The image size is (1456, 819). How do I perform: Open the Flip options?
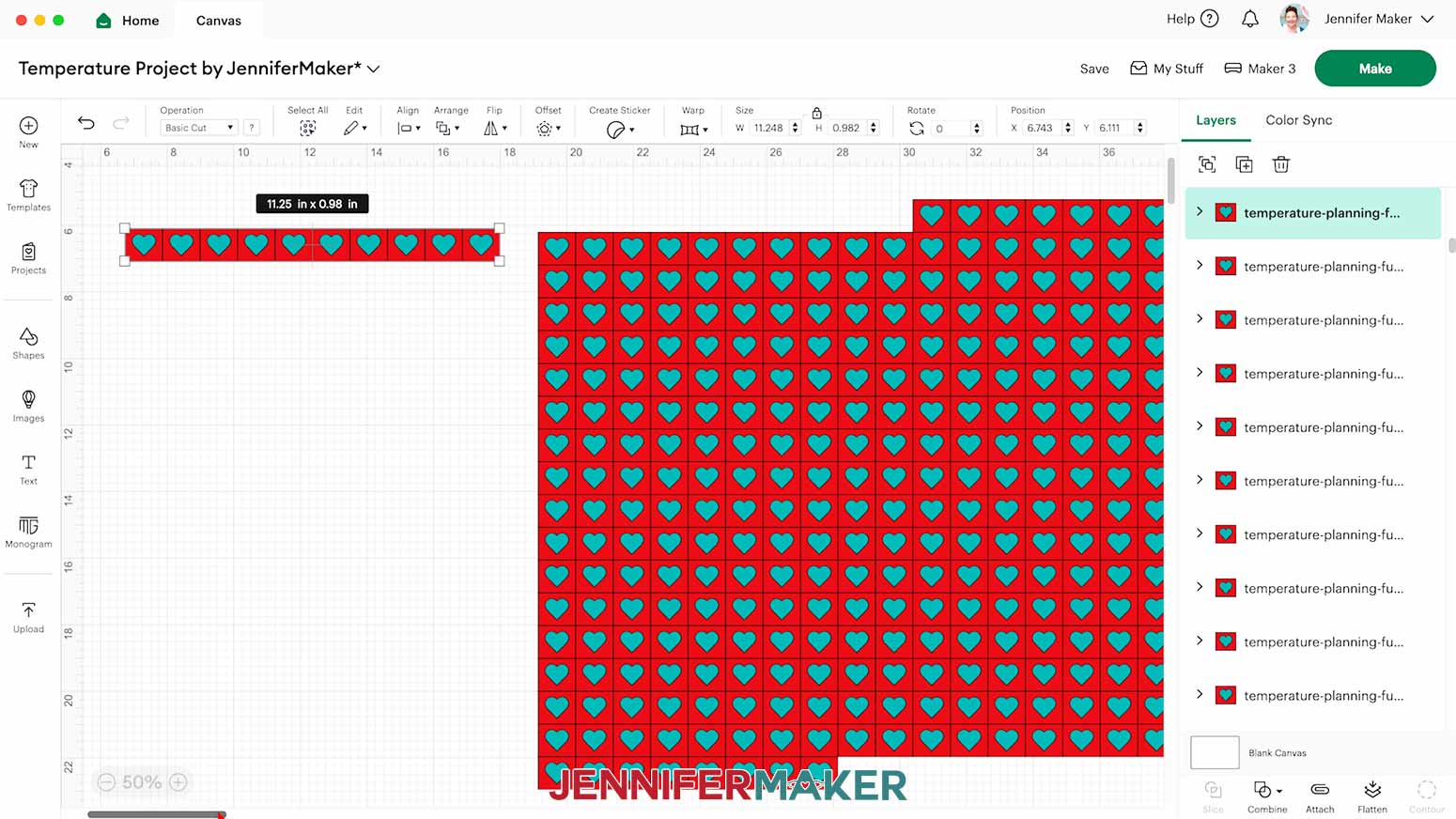coord(495,129)
